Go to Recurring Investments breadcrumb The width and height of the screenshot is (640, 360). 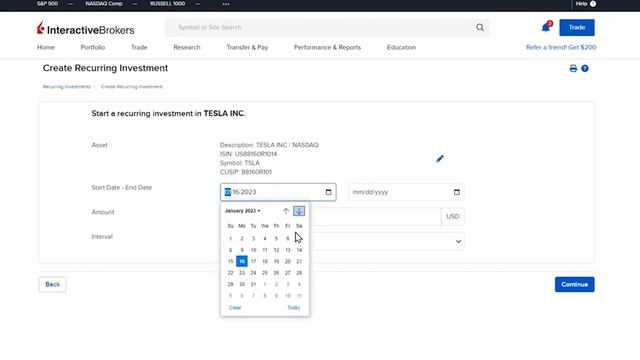point(67,87)
